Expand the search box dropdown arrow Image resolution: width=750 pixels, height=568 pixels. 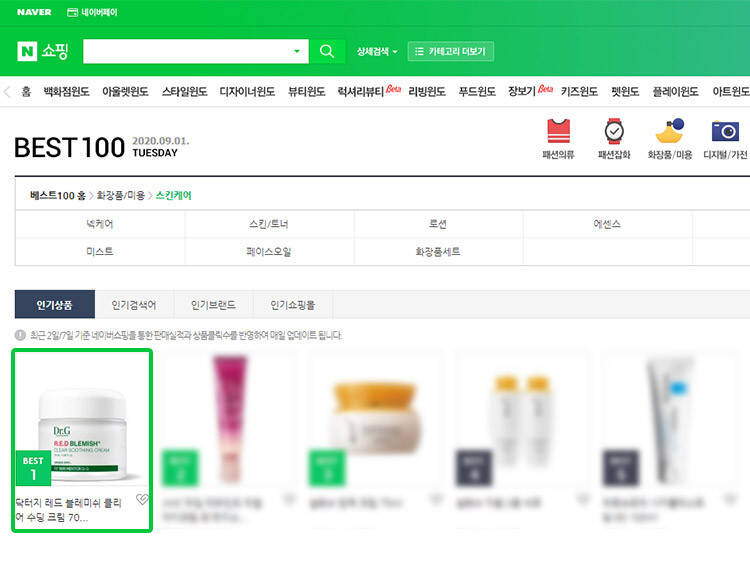pyautogui.click(x=296, y=51)
